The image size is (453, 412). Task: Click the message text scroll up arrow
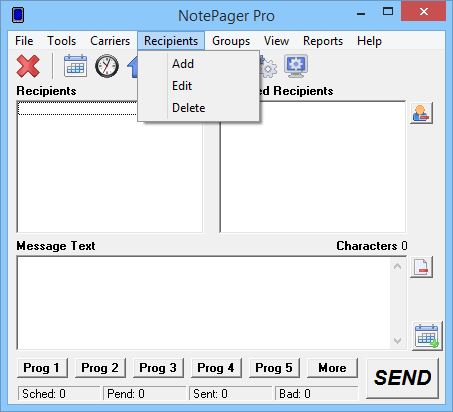pyautogui.click(x=397, y=267)
